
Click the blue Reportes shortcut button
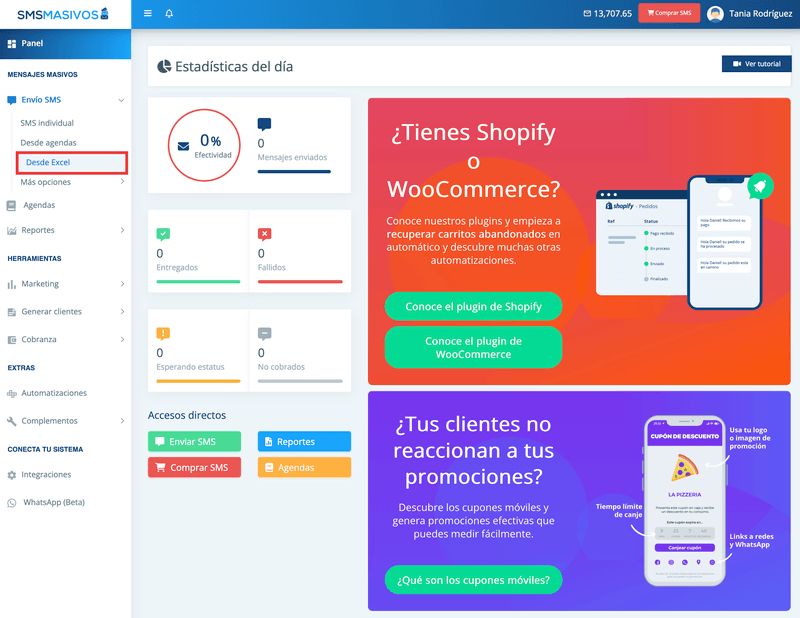(x=304, y=441)
